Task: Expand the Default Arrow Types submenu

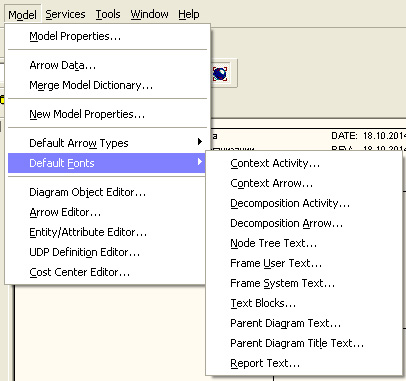Action: click(x=107, y=143)
